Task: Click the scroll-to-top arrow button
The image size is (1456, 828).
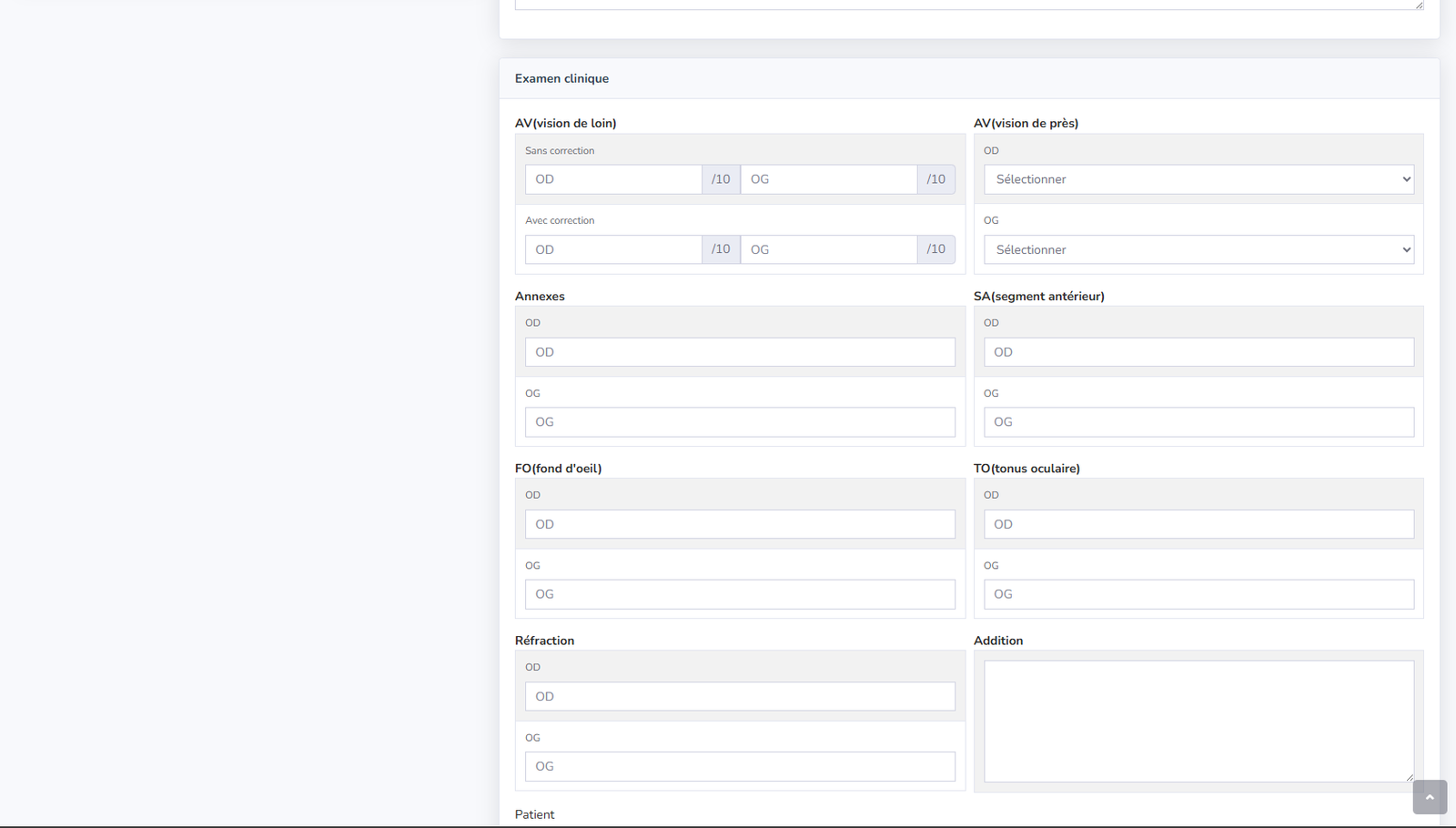Action: (x=1429, y=797)
